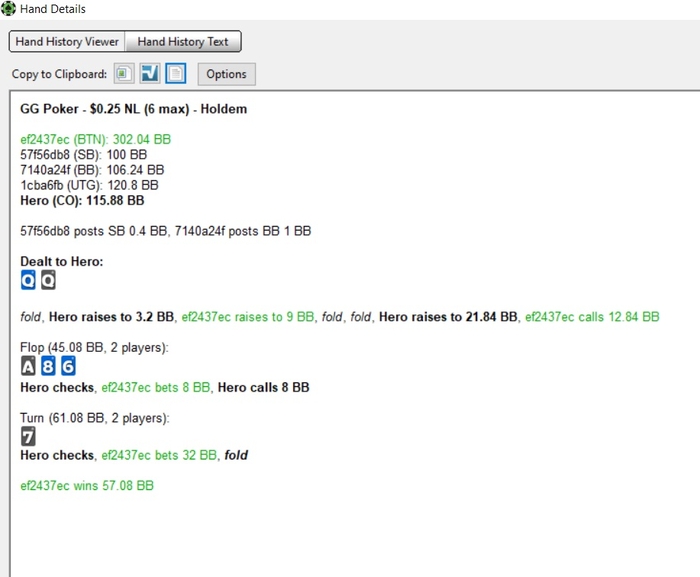Click 'Hero raises to 21.84 BB' text

coord(448,316)
